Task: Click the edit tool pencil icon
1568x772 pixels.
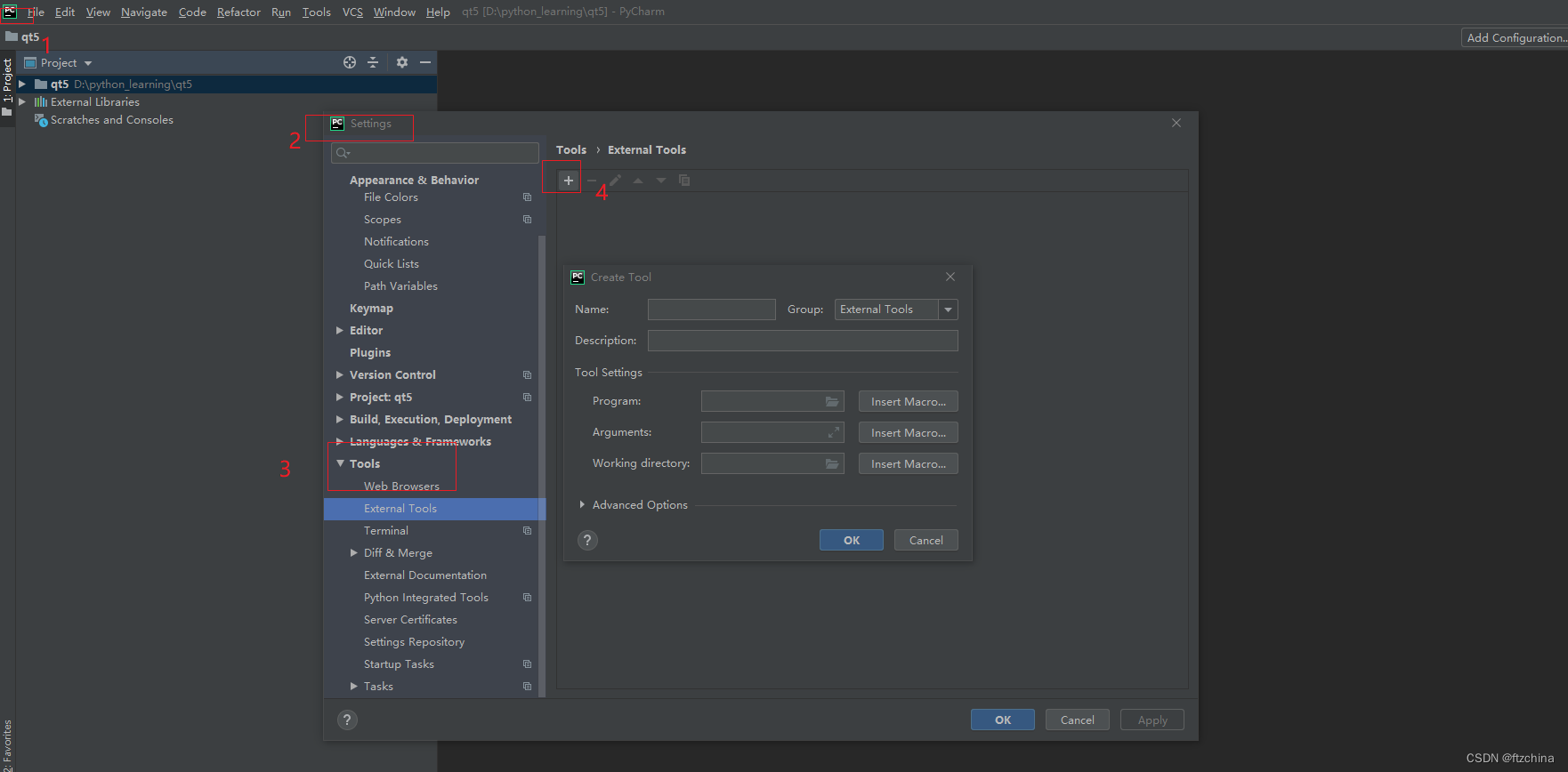Action: (615, 181)
